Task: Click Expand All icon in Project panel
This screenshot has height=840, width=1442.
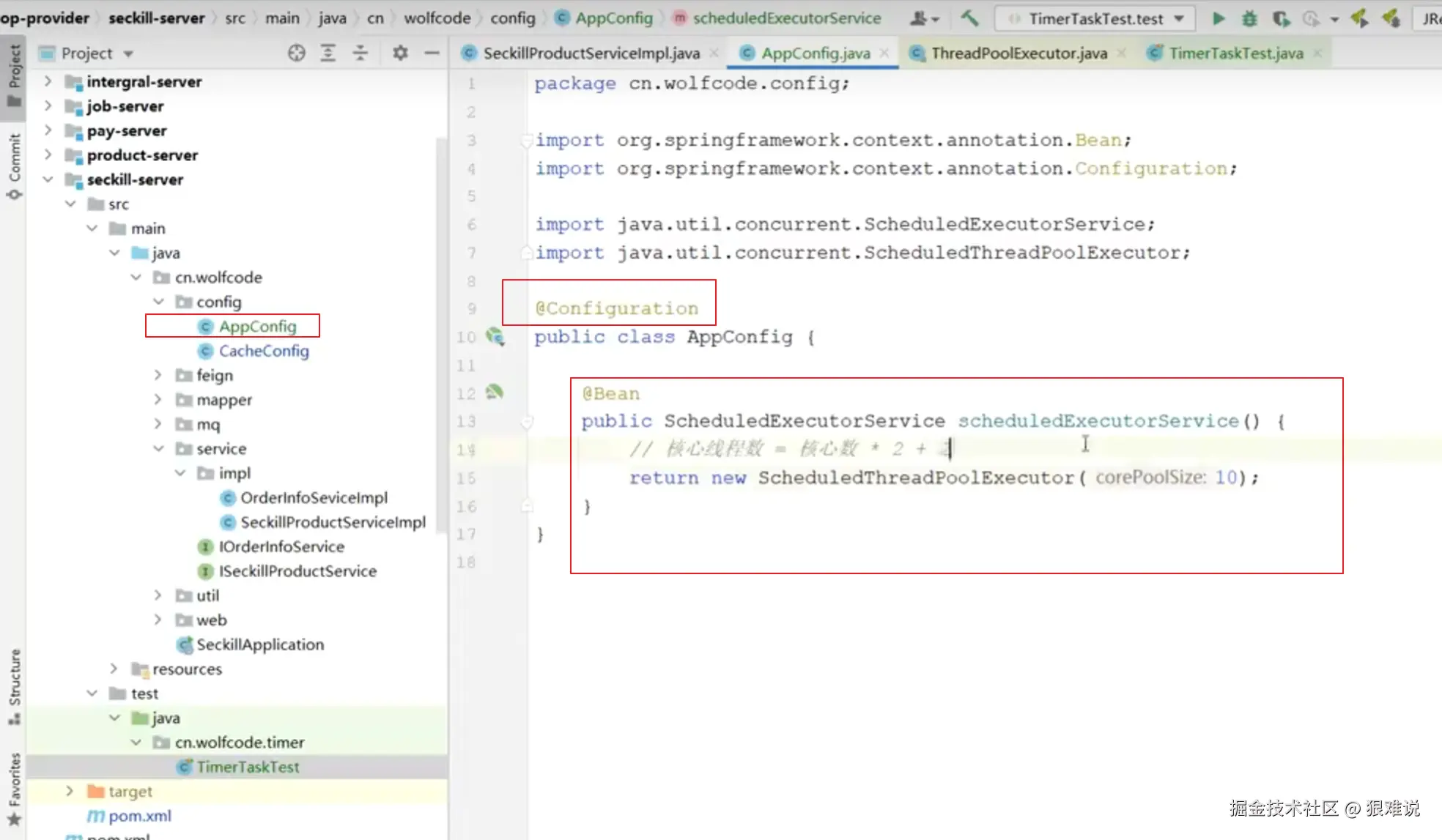Action: click(x=328, y=53)
